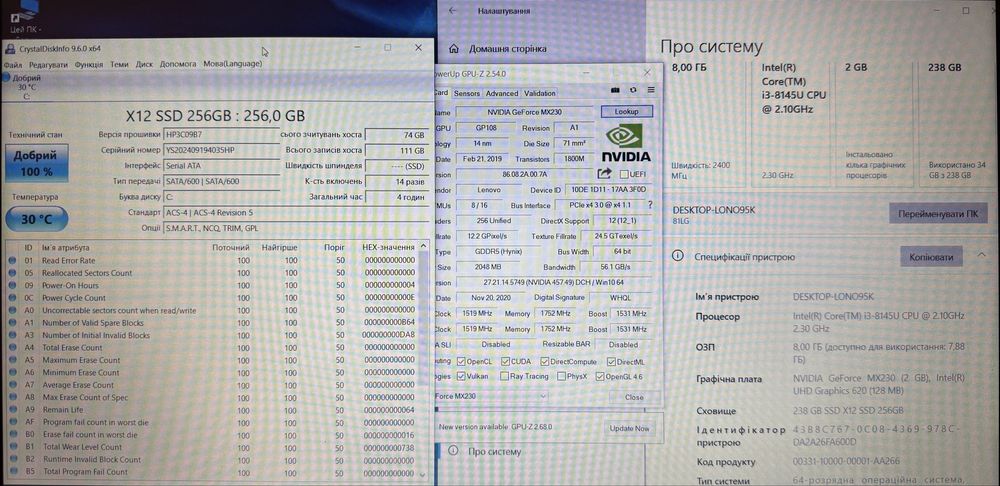The image size is (1000, 486).
Task: Click the Device ID field 10DE 1D11 - 17AA 3F0D
Action: [x=608, y=190]
